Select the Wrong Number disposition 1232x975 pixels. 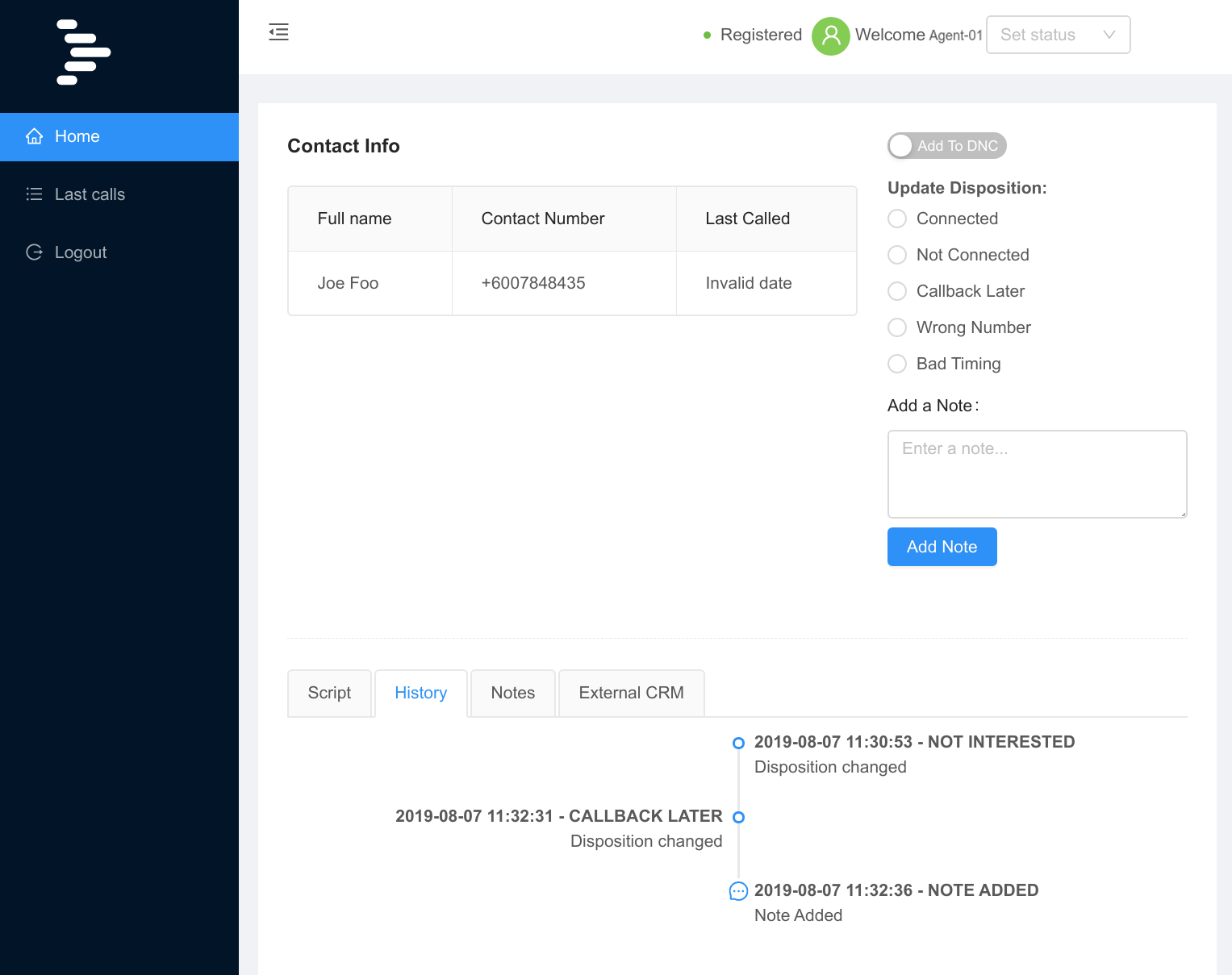[896, 327]
